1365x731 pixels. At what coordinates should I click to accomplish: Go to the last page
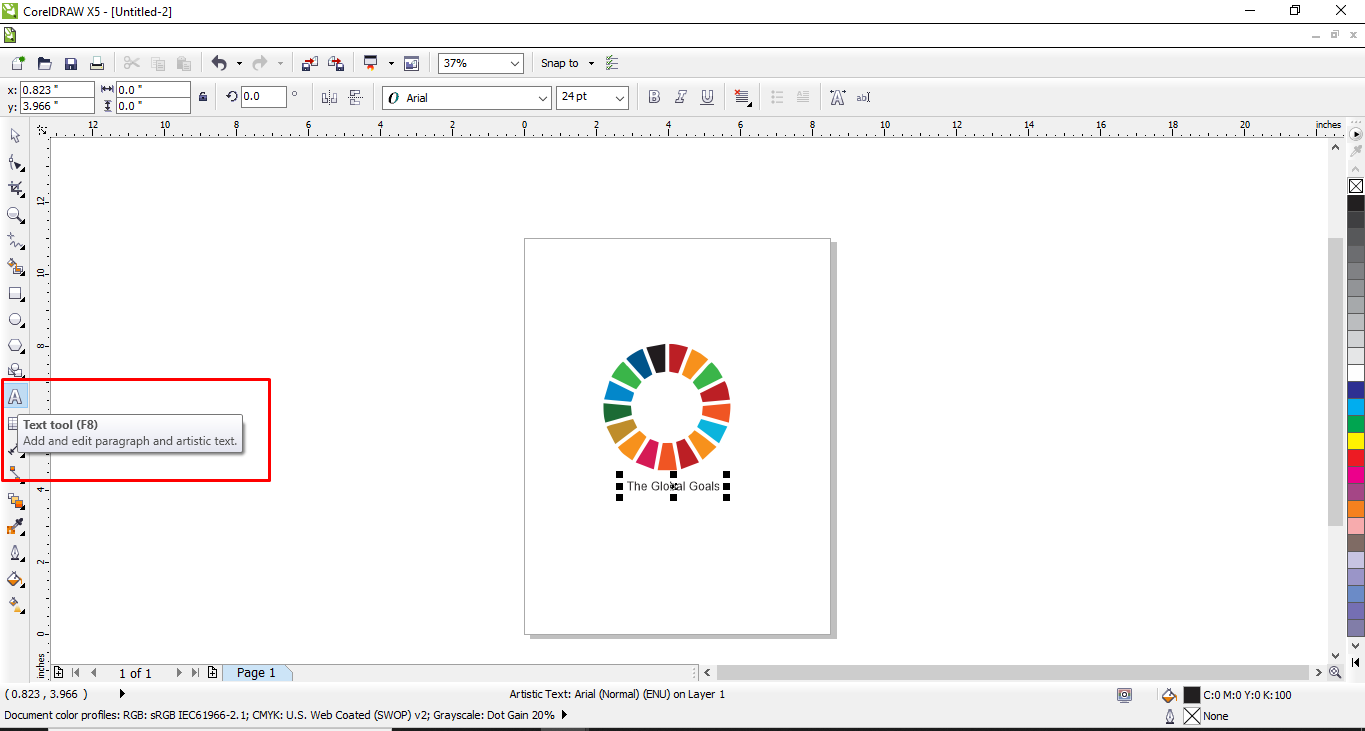[195, 673]
